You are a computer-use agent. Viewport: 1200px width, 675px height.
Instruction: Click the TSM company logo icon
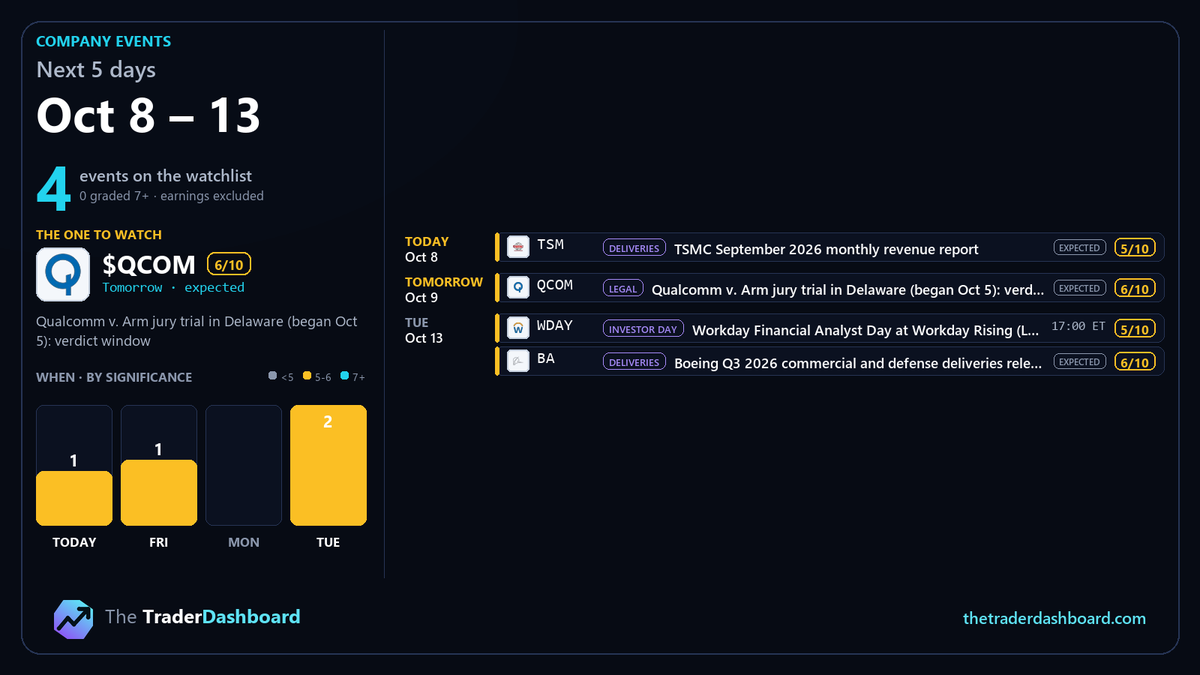coord(518,247)
